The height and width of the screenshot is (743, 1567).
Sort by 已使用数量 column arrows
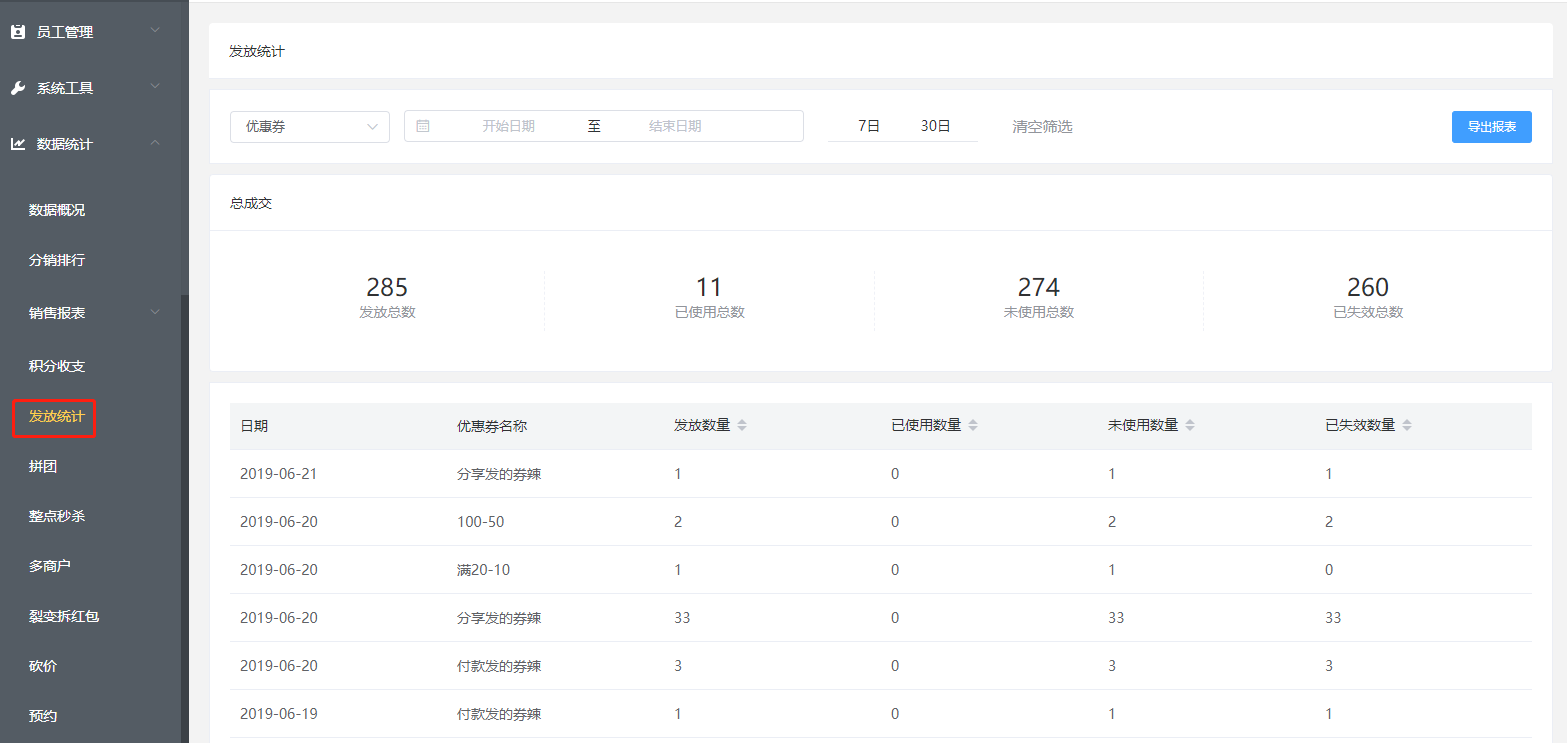[x=973, y=425]
